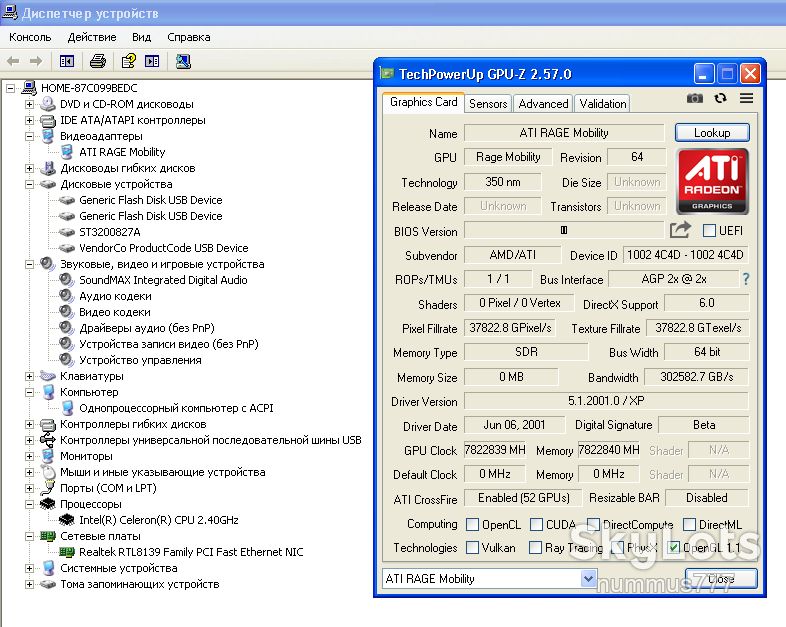Toggle the Vulkan checkbox
This screenshot has height=627, width=786.
(x=472, y=547)
